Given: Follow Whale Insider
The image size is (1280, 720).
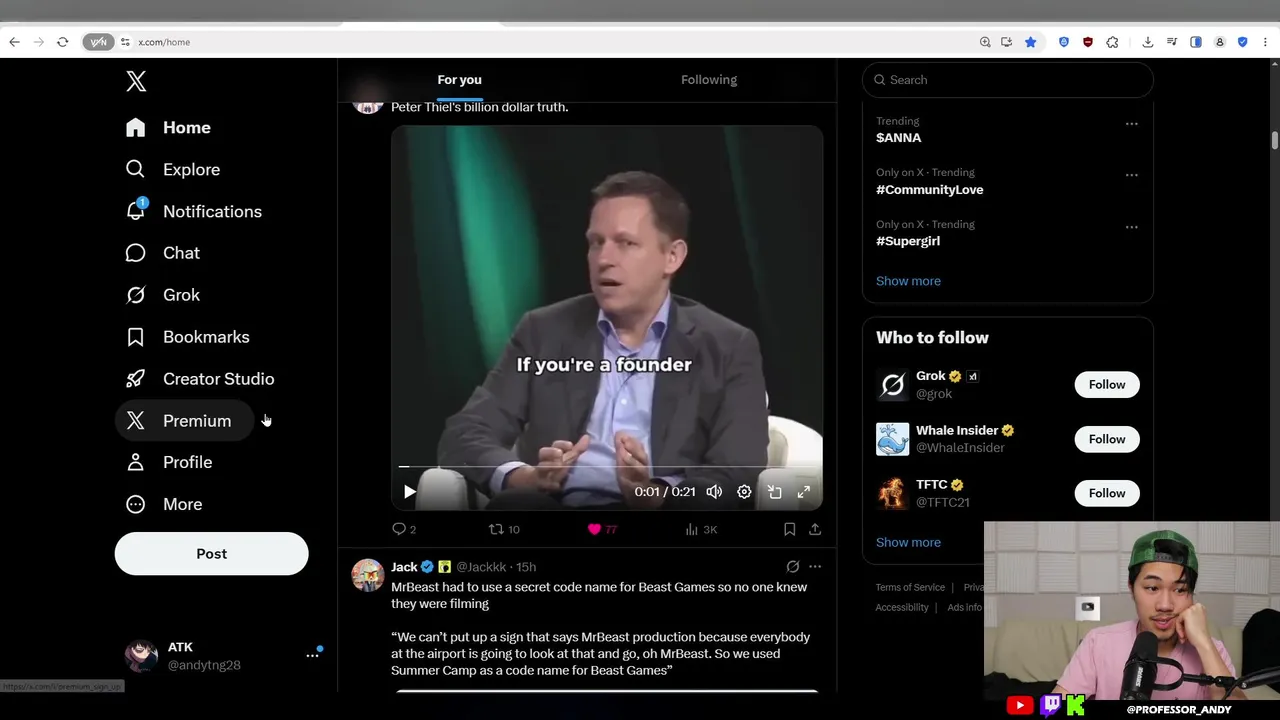Looking at the screenshot, I should [x=1107, y=439].
